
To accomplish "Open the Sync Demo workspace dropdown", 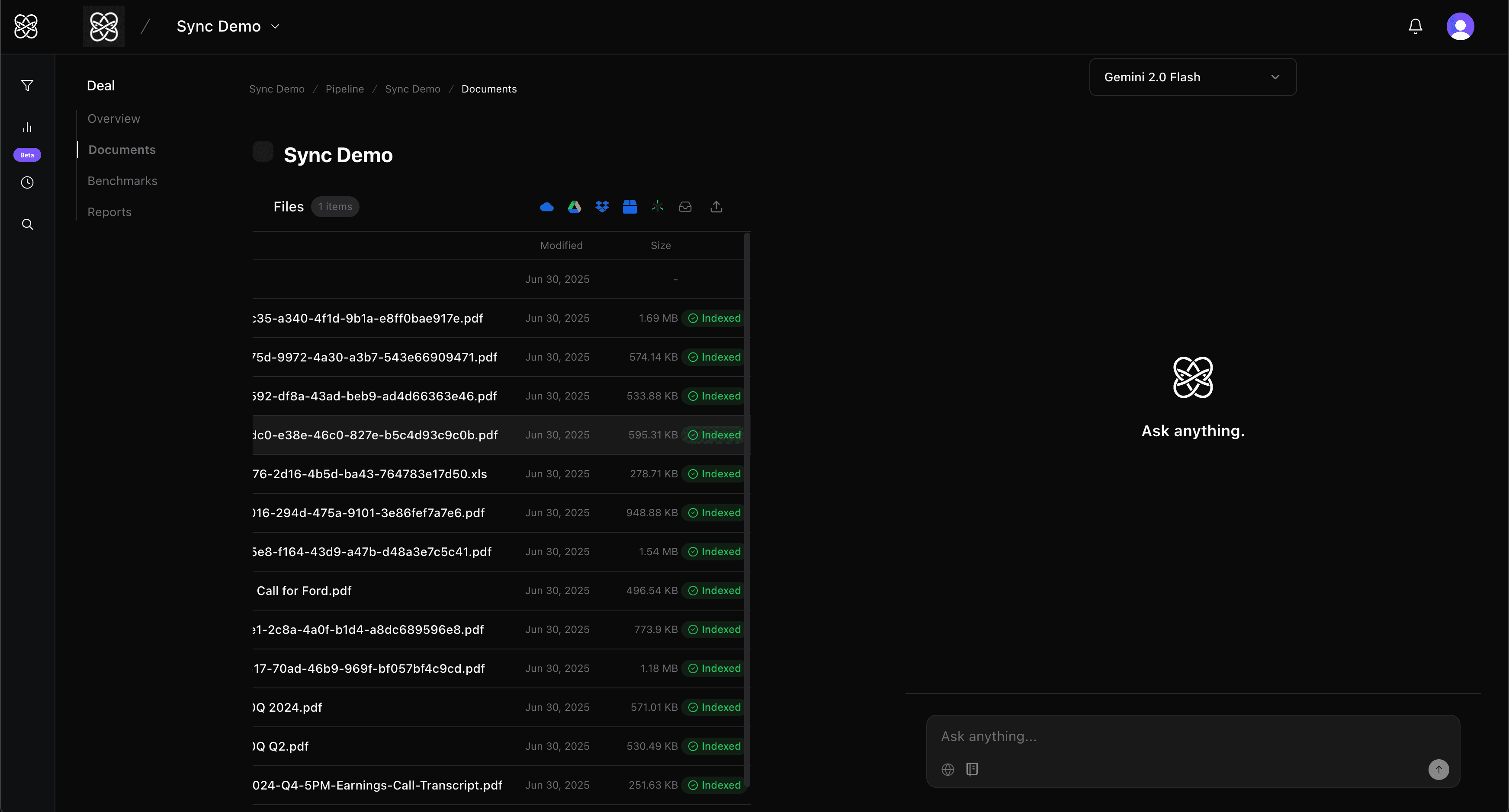I will tap(228, 26).
